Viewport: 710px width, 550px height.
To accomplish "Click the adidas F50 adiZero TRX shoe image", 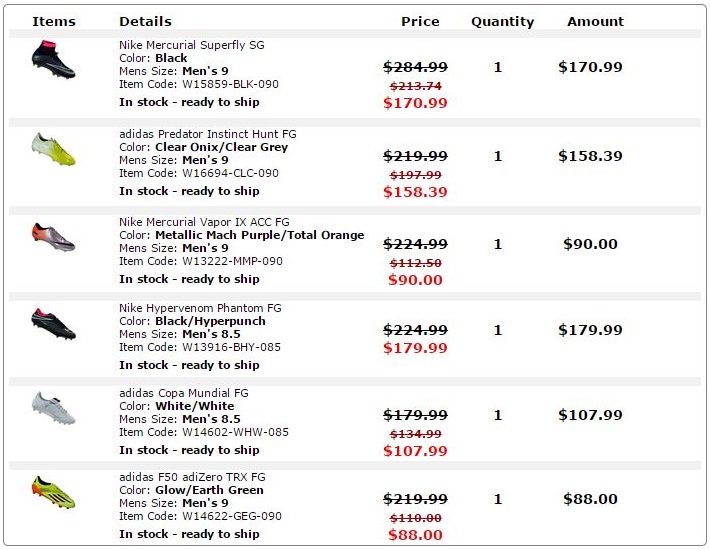I will point(53,492).
